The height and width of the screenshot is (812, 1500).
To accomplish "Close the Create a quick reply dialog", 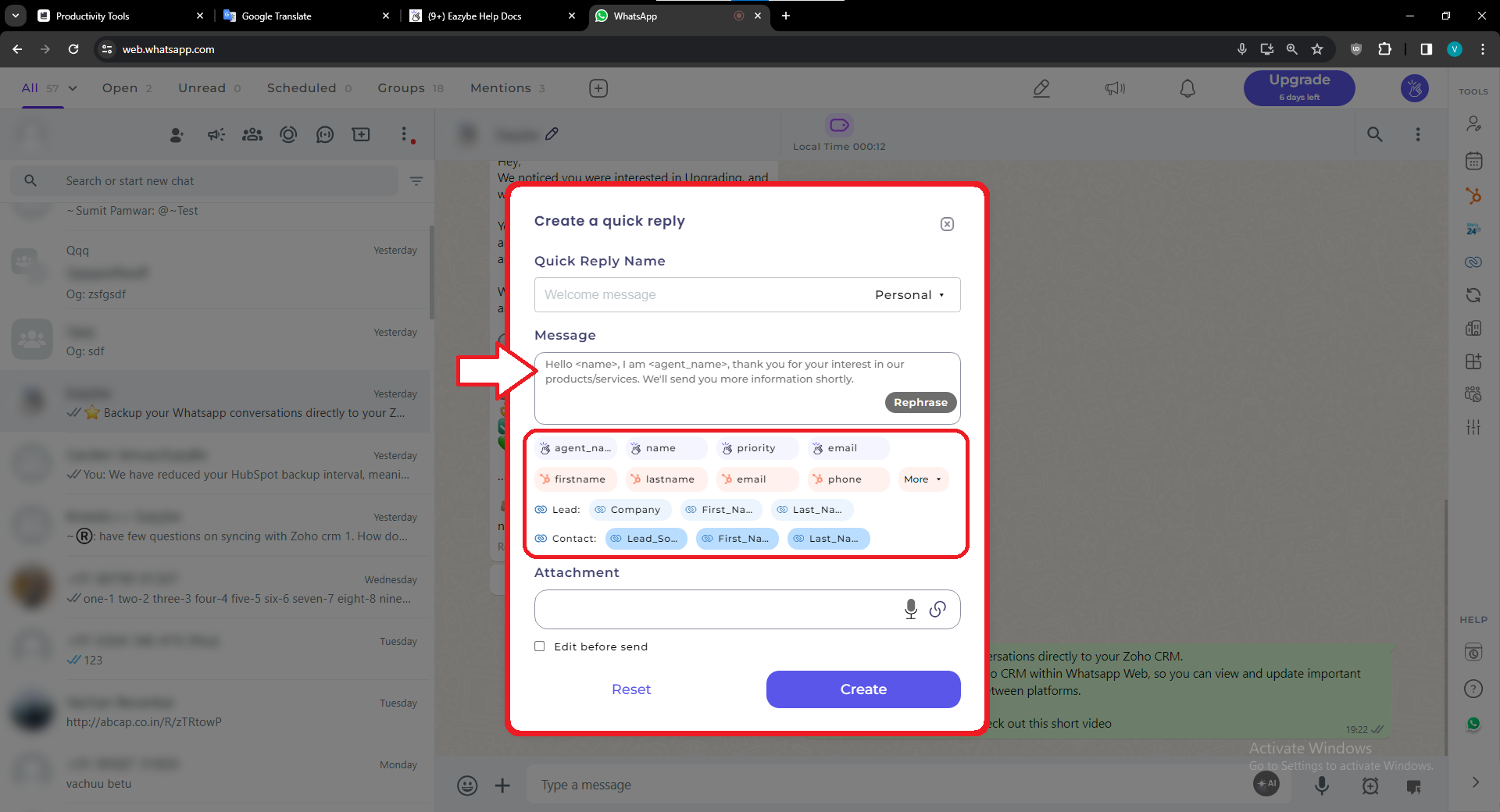I will point(947,224).
